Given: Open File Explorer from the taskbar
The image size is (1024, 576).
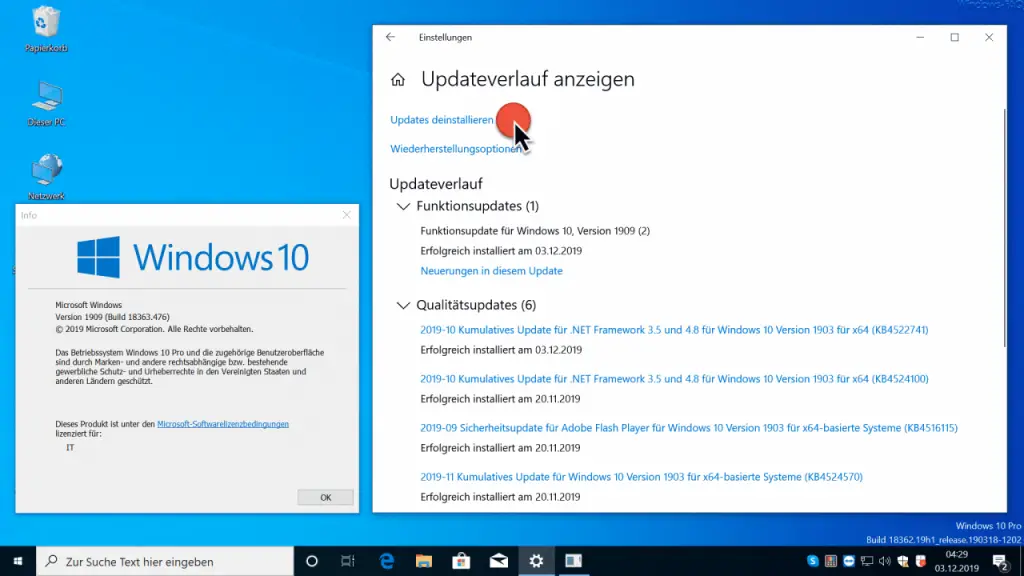Looking at the screenshot, I should coord(424,561).
